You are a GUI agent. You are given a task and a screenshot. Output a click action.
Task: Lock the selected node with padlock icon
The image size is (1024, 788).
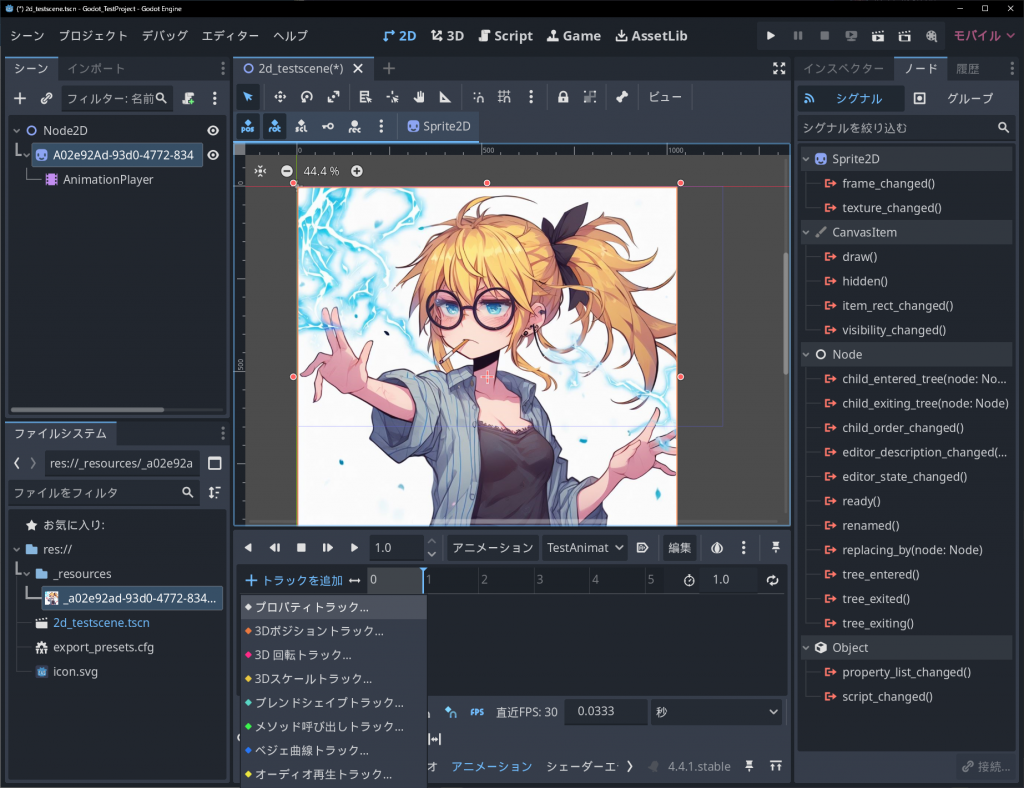[x=563, y=97]
